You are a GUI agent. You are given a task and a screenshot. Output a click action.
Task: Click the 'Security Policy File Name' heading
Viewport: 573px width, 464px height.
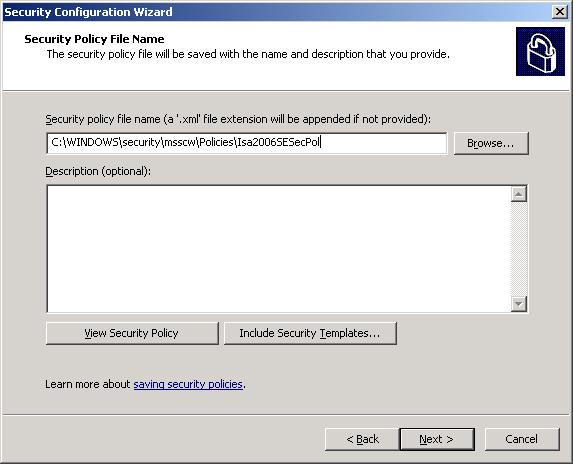[x=94, y=39]
